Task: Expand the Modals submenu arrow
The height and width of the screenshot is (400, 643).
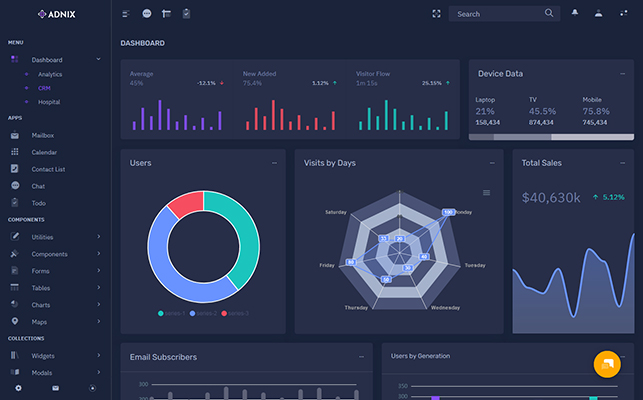Action: 99,372
